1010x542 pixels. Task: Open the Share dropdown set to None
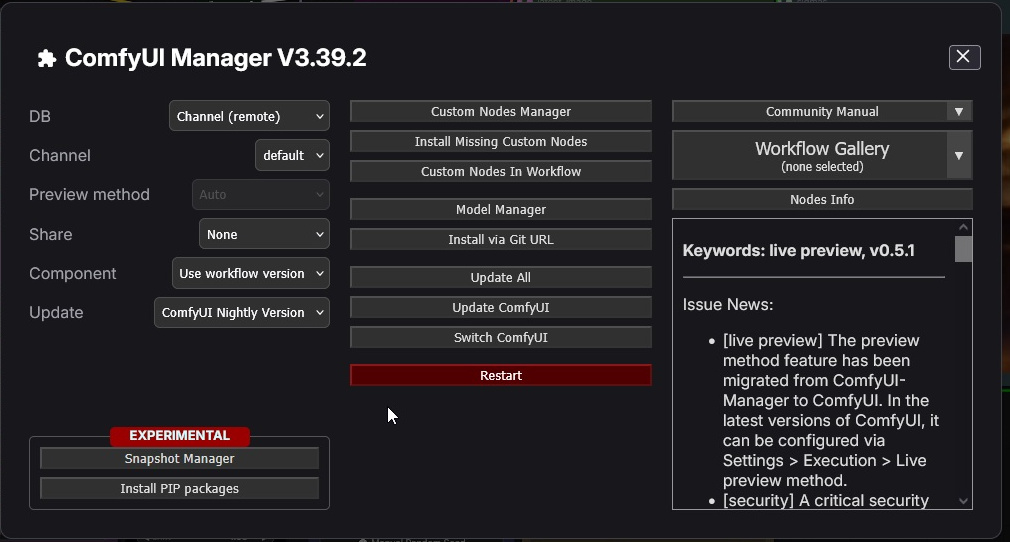click(x=264, y=235)
